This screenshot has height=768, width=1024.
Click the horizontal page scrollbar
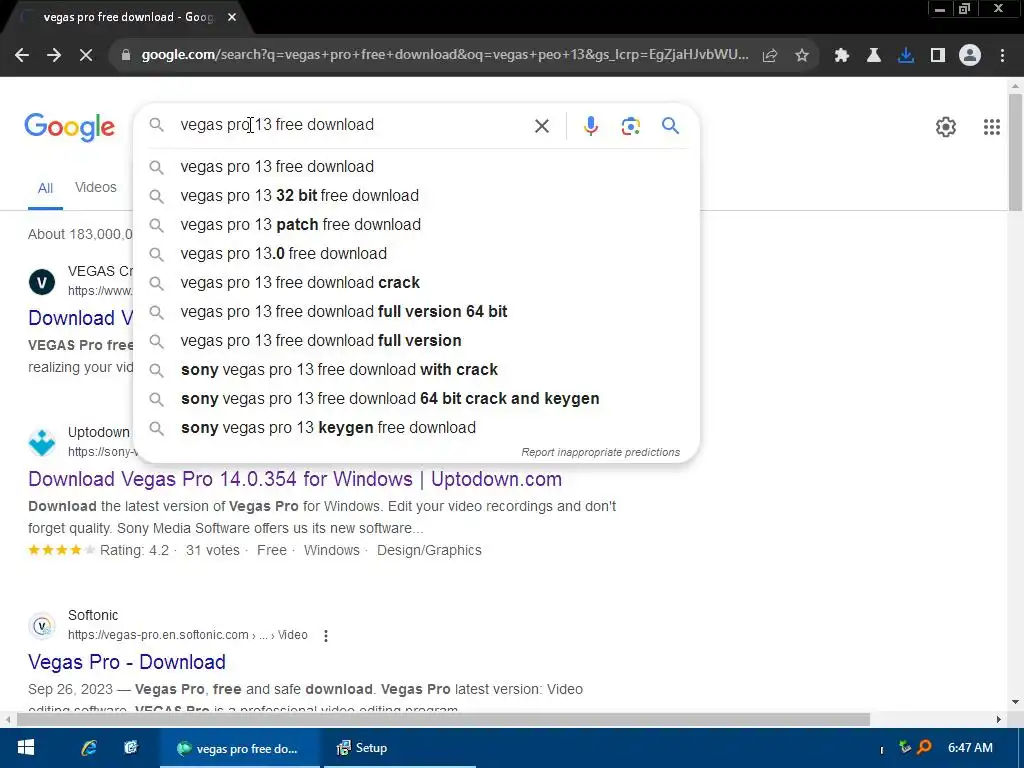[443, 720]
